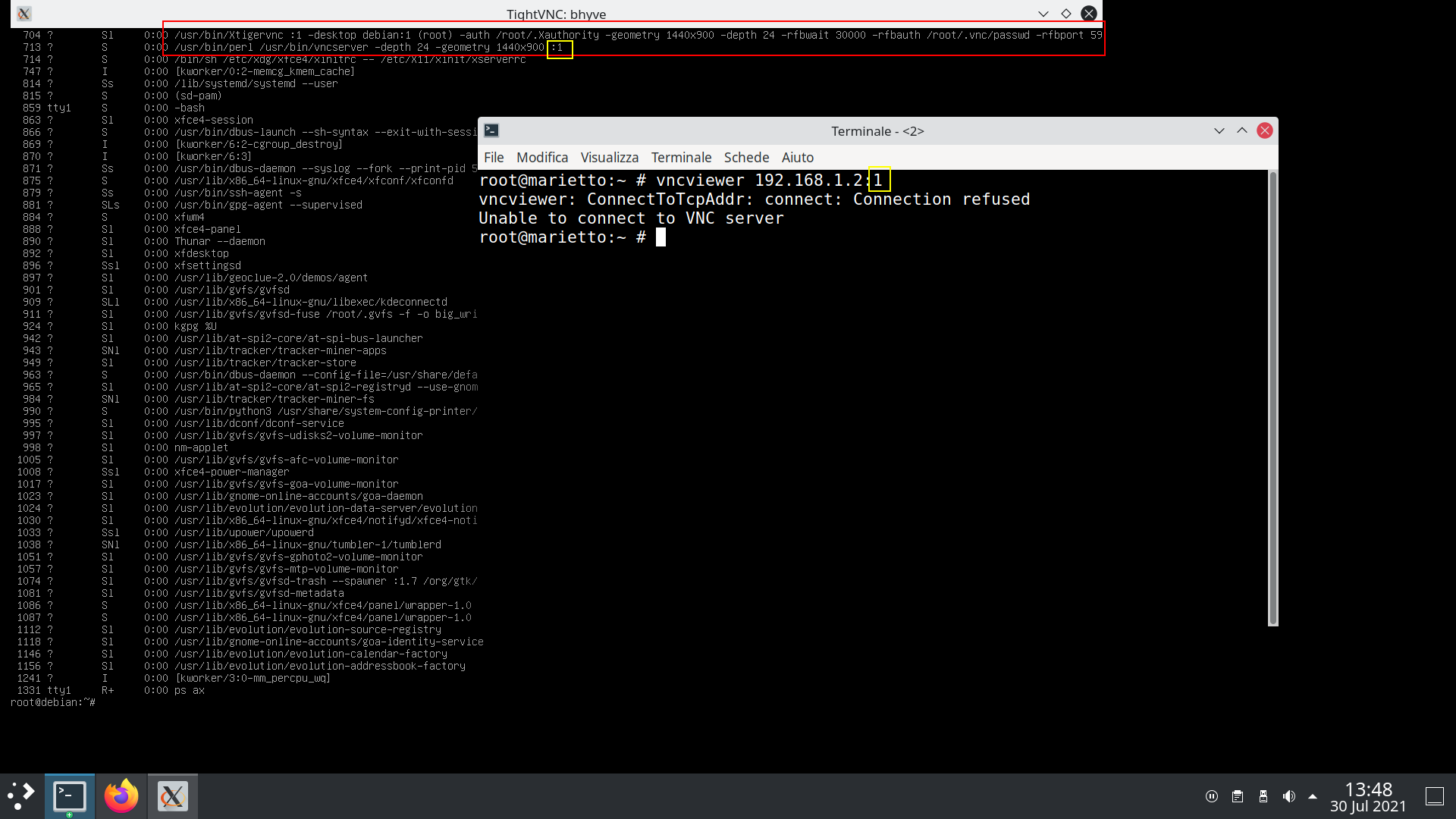Click the media pause tray icon

coord(1212,796)
